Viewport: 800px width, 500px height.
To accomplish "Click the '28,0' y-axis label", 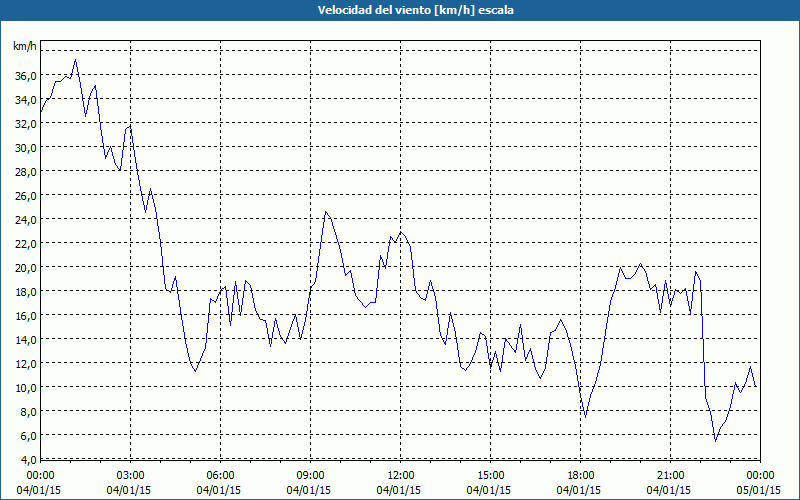I will point(27,171).
